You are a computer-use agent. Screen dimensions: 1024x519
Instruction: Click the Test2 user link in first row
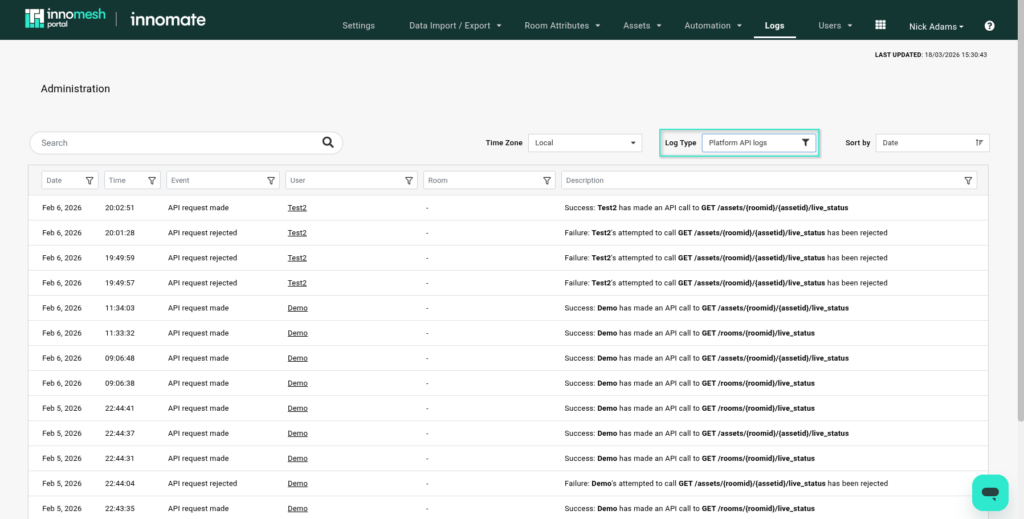point(297,208)
